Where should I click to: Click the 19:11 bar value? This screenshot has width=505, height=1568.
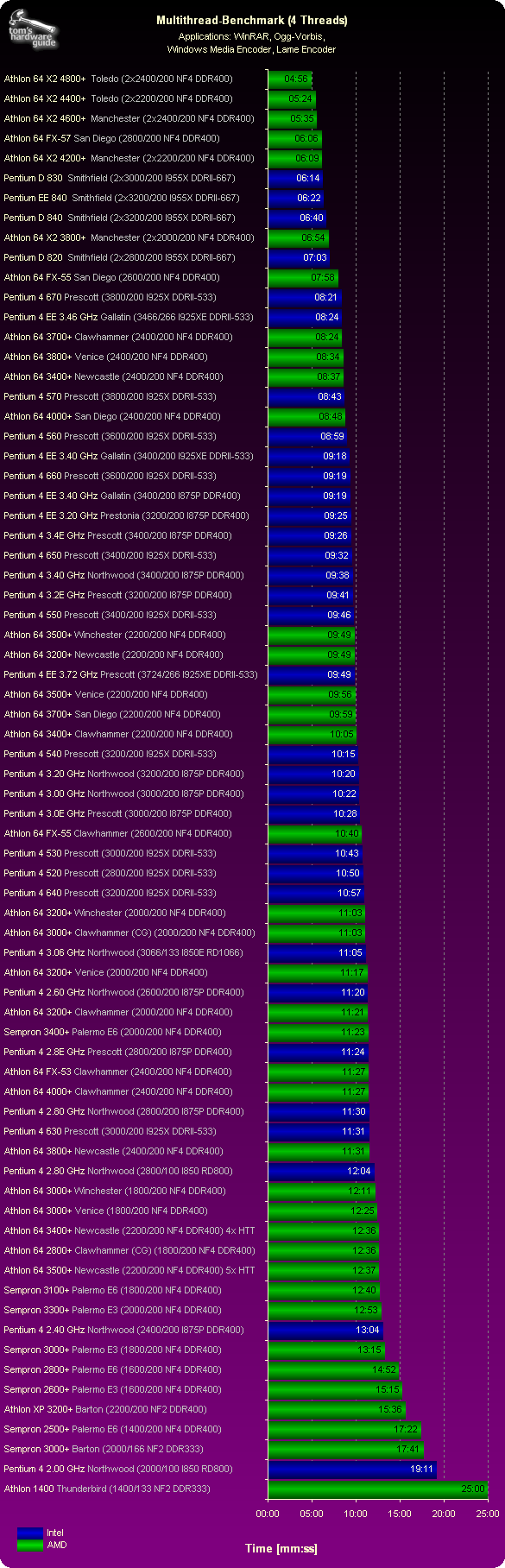pos(422,1469)
